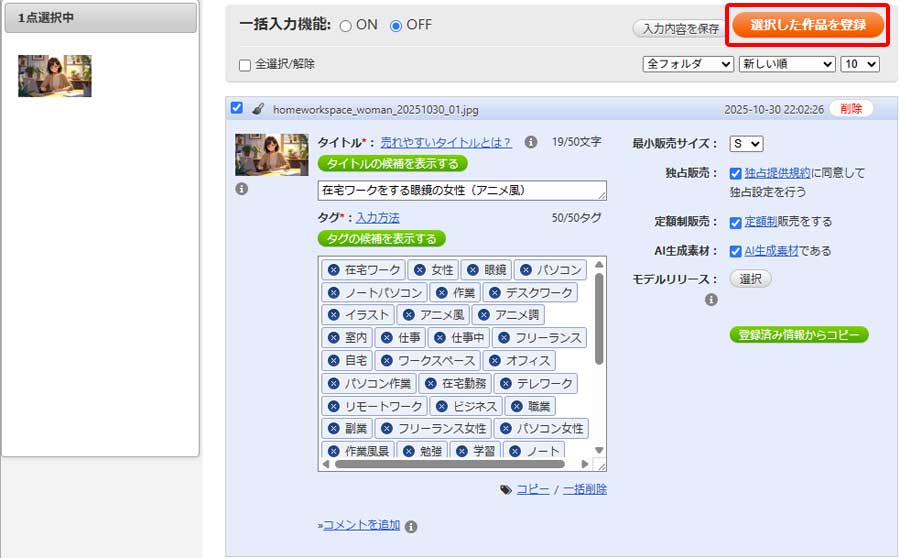This screenshot has width=900, height=558.
Task: Toggle the AI生成素材 checkbox
Action: [x=735, y=251]
